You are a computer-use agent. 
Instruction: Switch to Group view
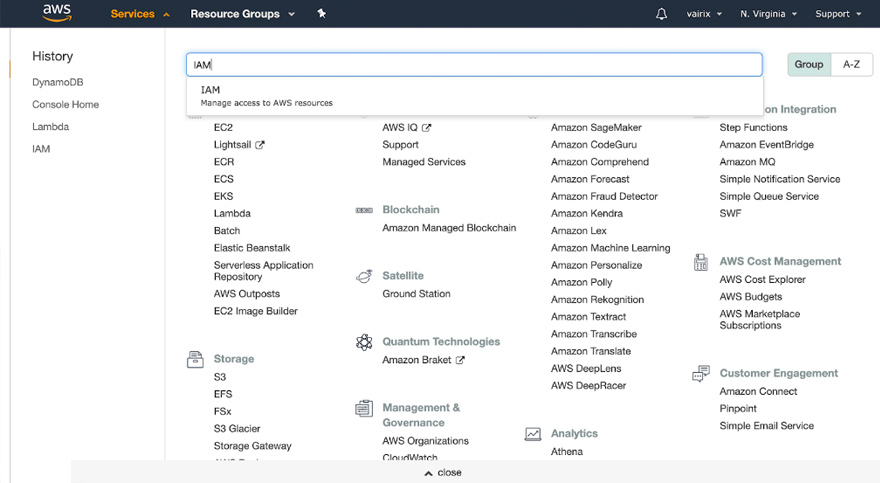tap(809, 65)
